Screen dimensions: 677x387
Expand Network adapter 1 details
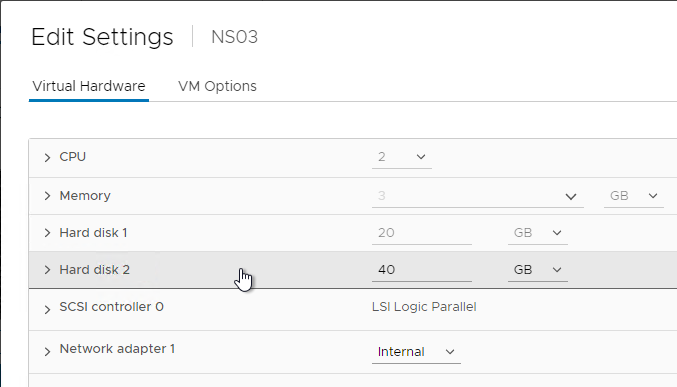click(x=47, y=352)
